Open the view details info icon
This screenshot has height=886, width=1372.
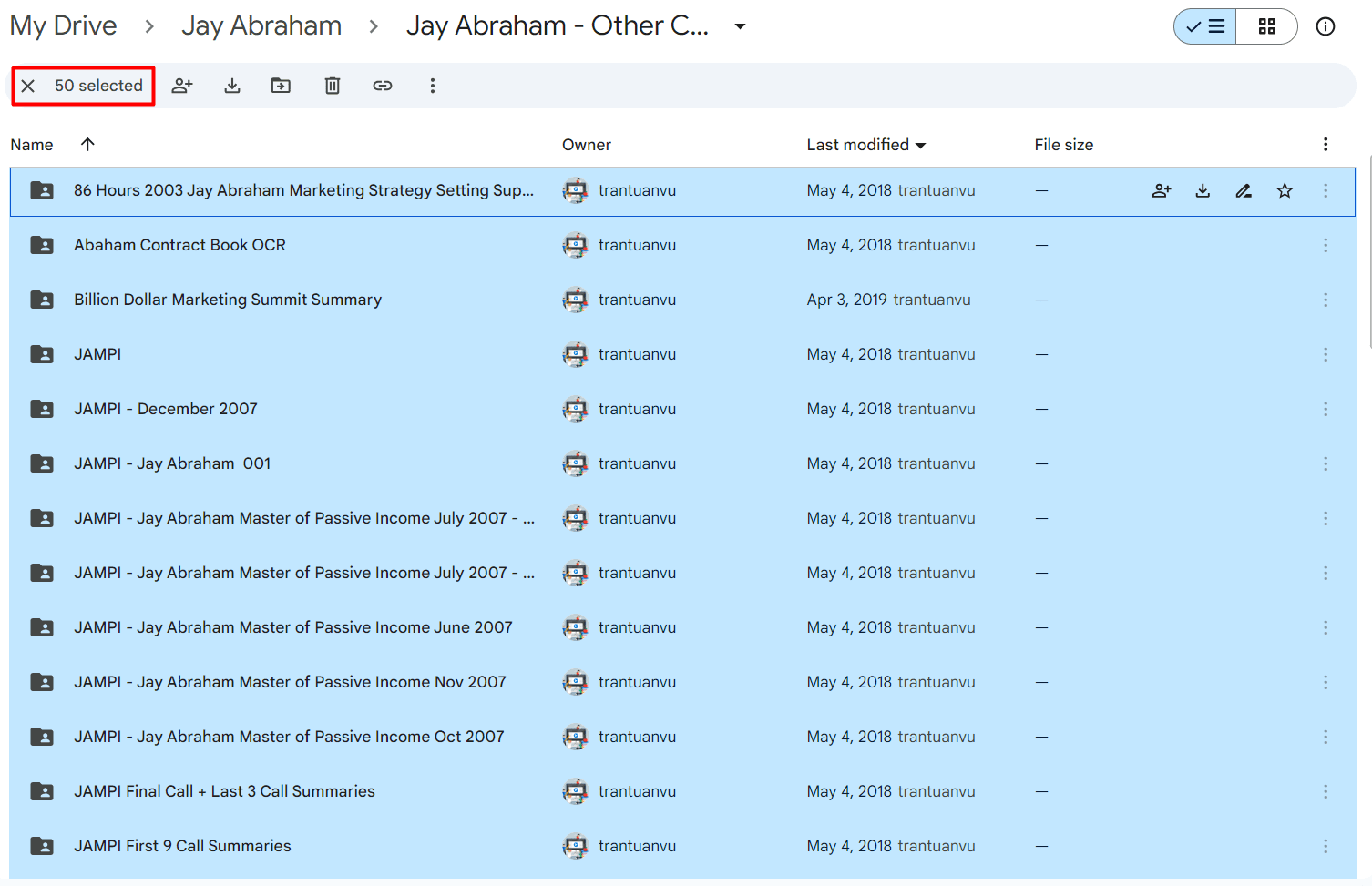(1326, 26)
